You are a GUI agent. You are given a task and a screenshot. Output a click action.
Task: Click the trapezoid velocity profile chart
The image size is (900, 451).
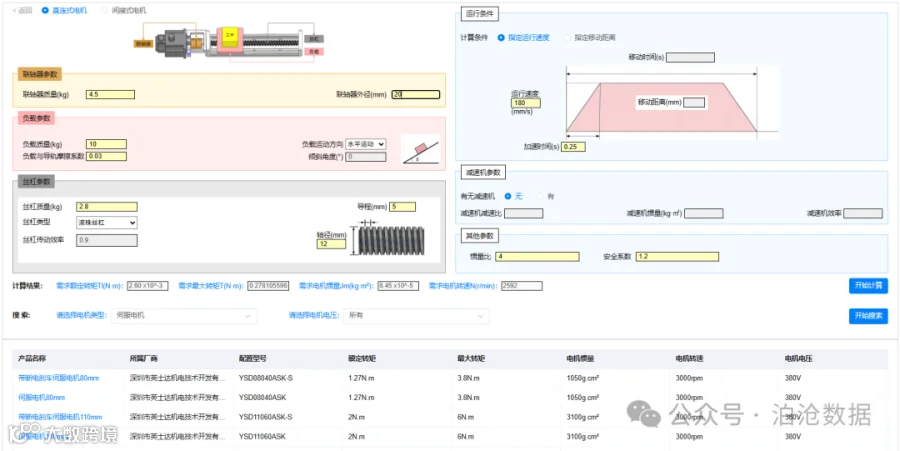click(x=661, y=103)
